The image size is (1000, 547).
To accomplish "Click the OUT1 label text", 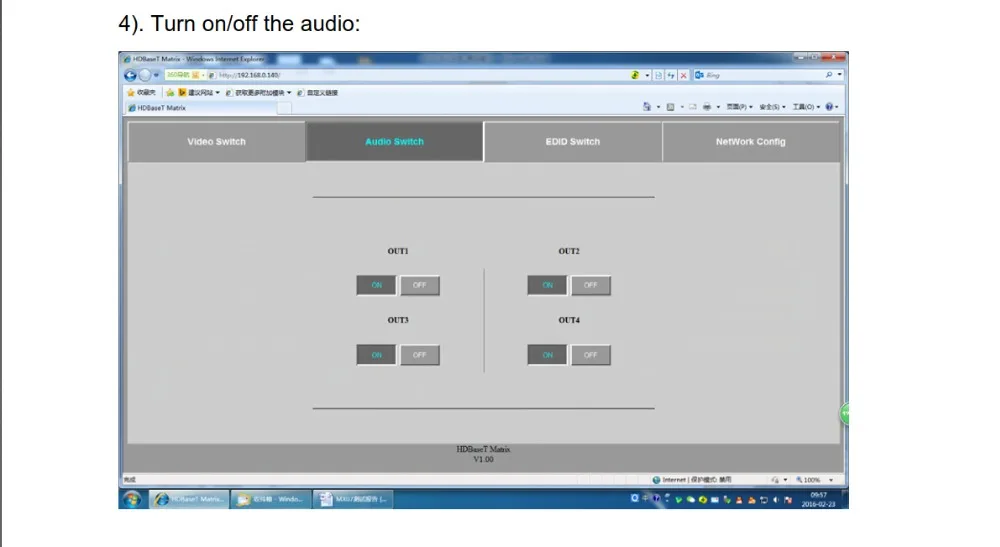I will pyautogui.click(x=398, y=251).
